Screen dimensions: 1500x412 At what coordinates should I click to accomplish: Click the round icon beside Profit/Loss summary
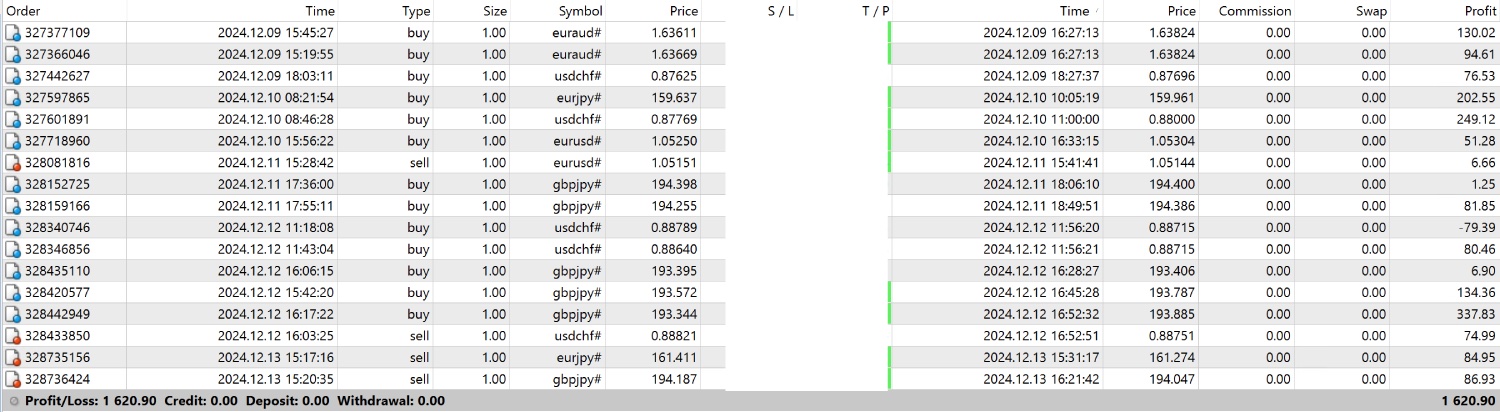click(13, 401)
